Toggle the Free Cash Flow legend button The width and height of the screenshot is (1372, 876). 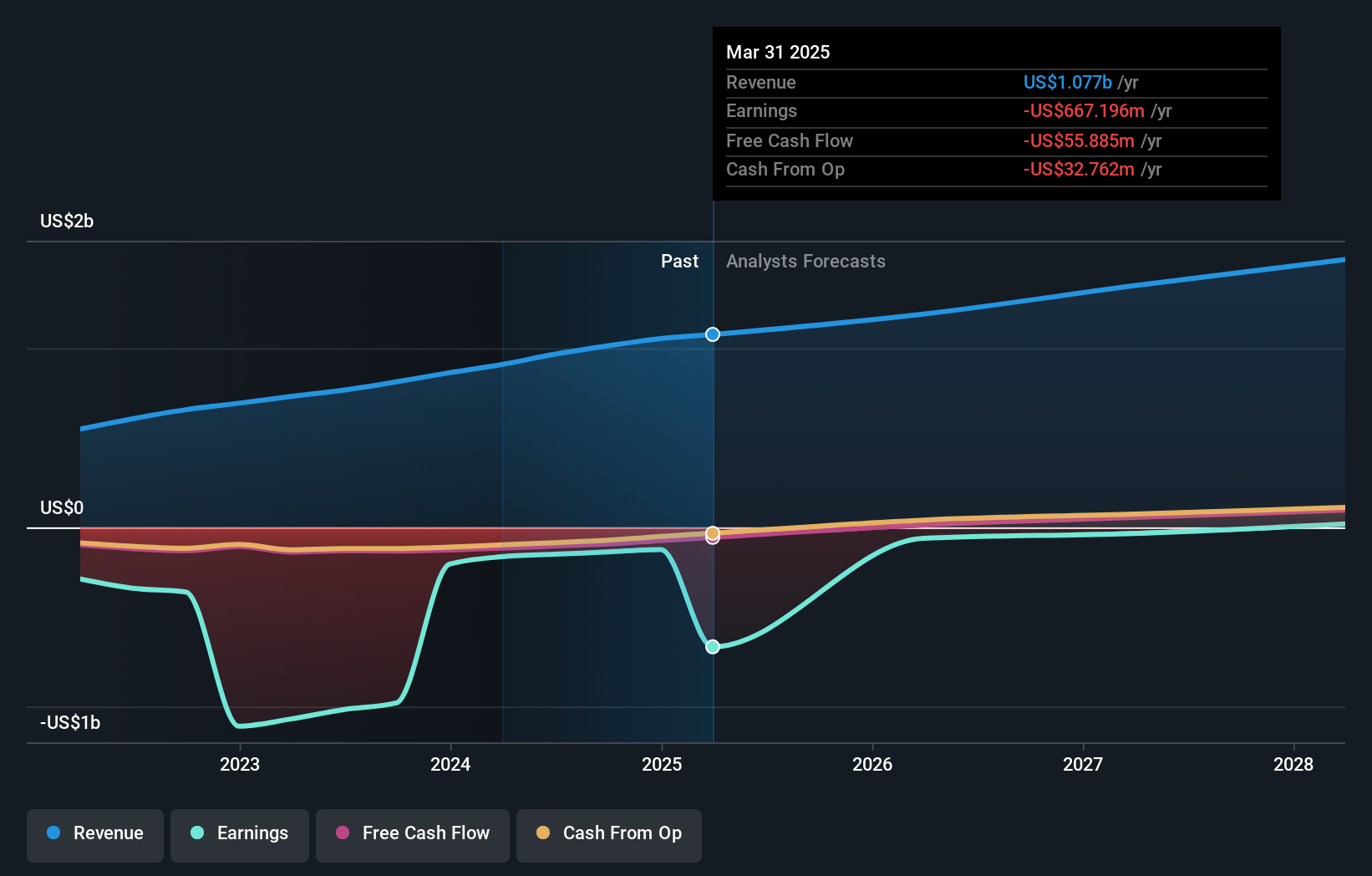coord(413,835)
